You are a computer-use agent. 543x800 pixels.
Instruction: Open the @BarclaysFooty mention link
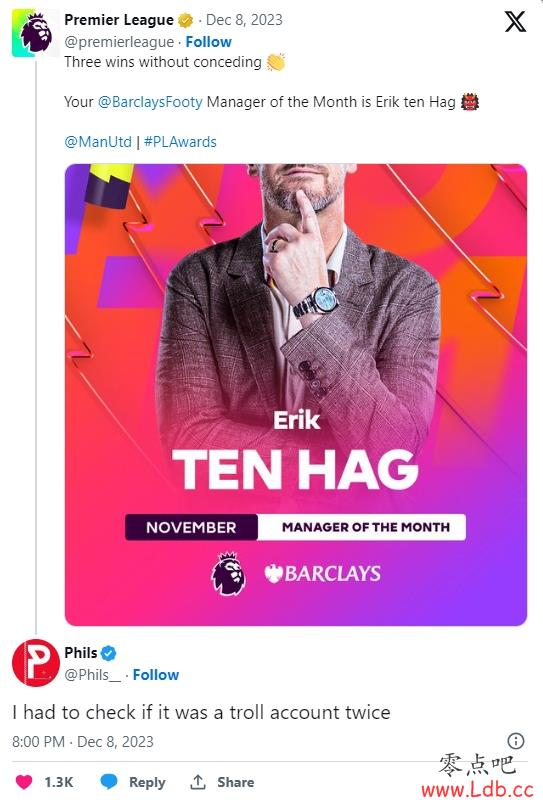150,102
